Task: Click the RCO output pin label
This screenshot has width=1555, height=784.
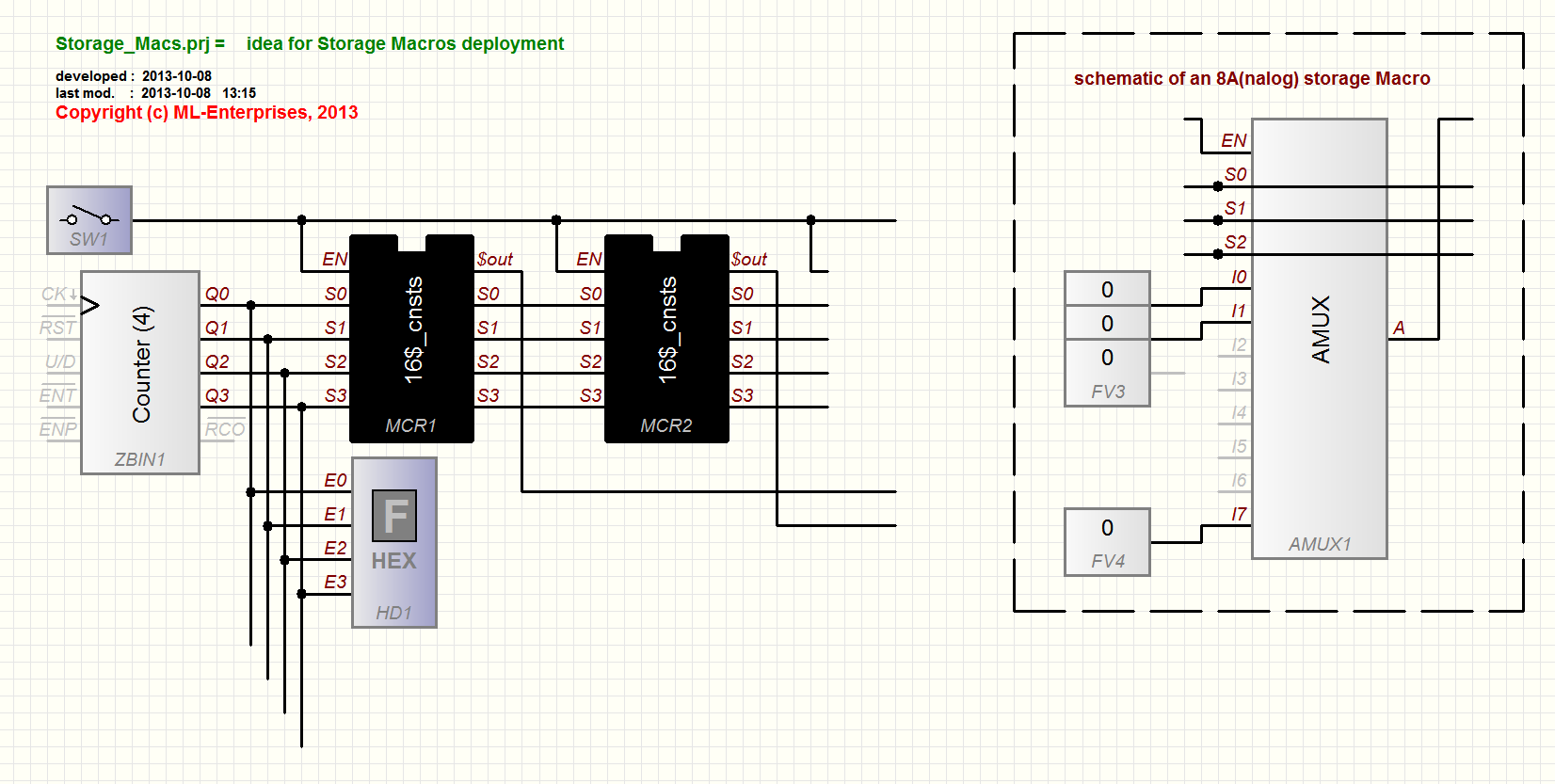Action: [x=225, y=429]
